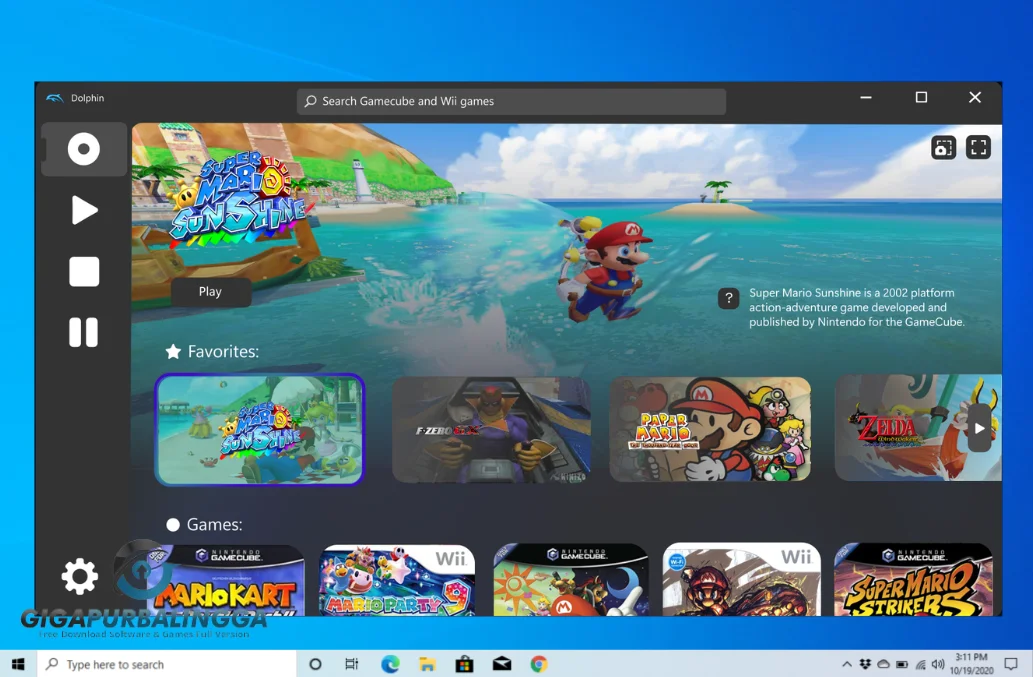Toggle the Favorites star indicator
1033x677 pixels.
coord(172,352)
